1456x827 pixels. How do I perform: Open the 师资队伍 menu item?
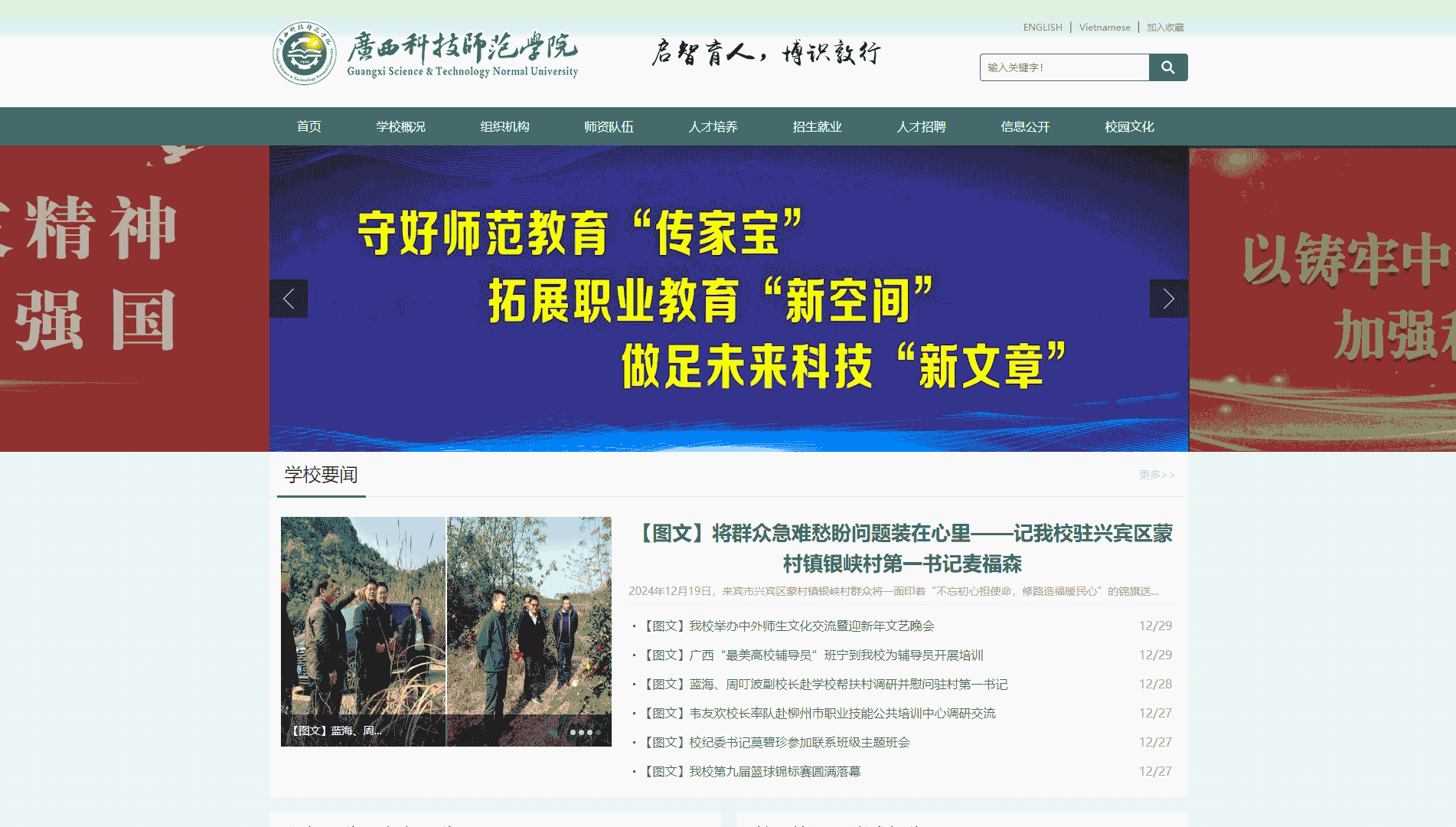[x=609, y=126]
